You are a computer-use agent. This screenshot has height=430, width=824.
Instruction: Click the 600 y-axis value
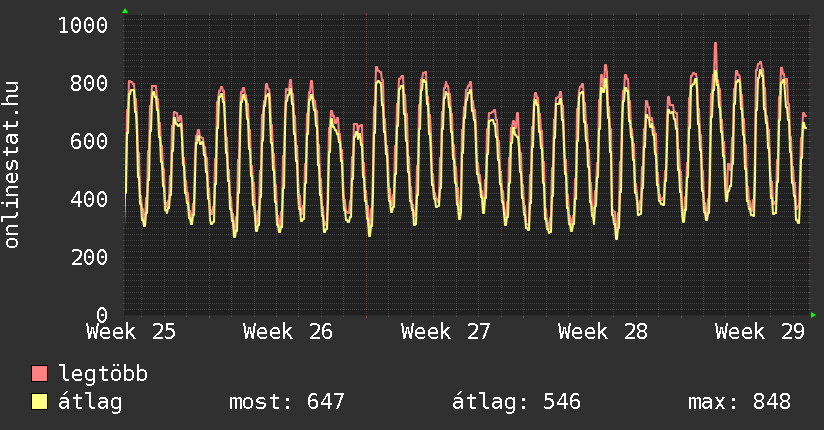tap(89, 141)
